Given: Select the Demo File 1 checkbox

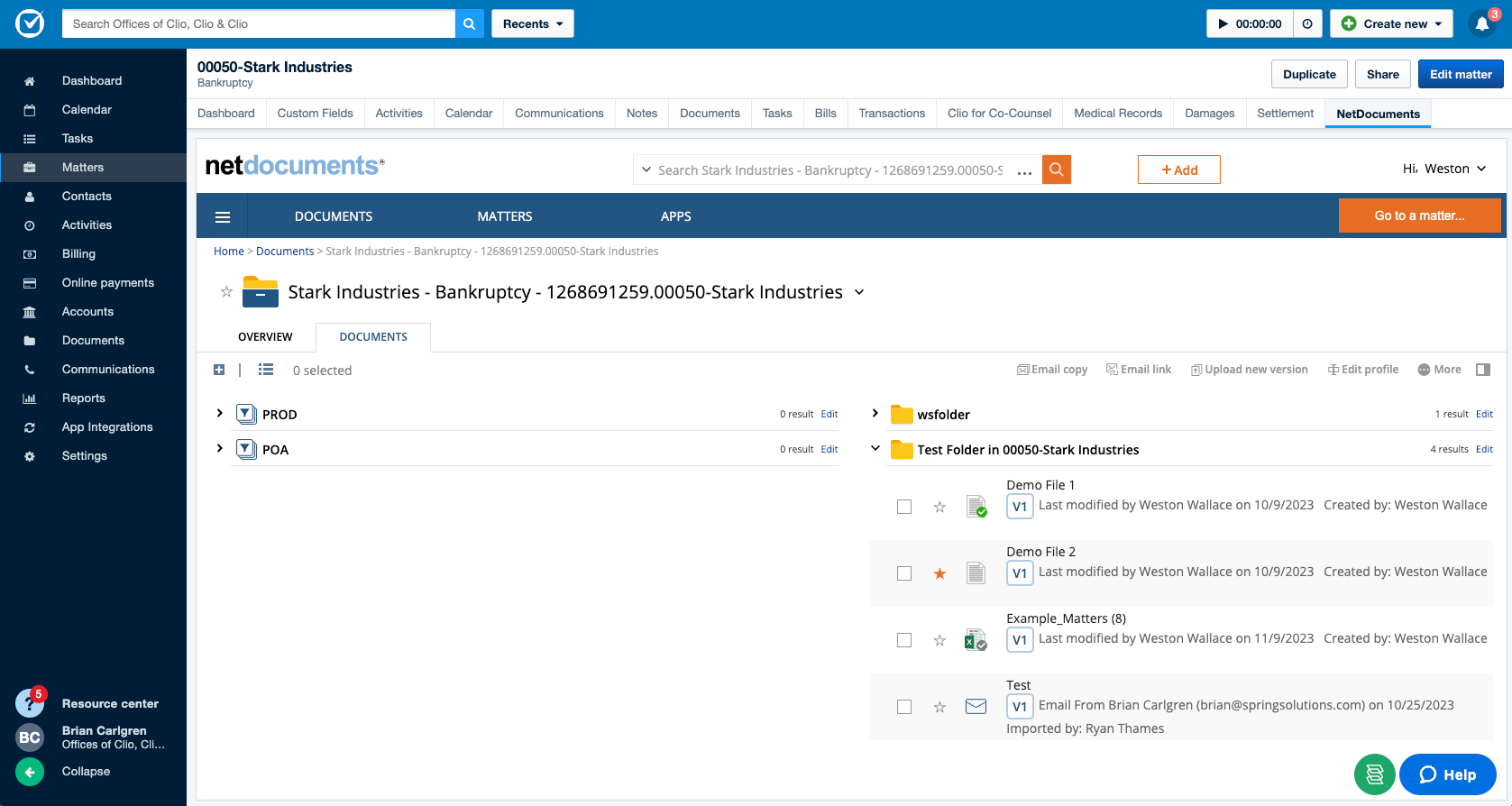Looking at the screenshot, I should pyautogui.click(x=904, y=507).
